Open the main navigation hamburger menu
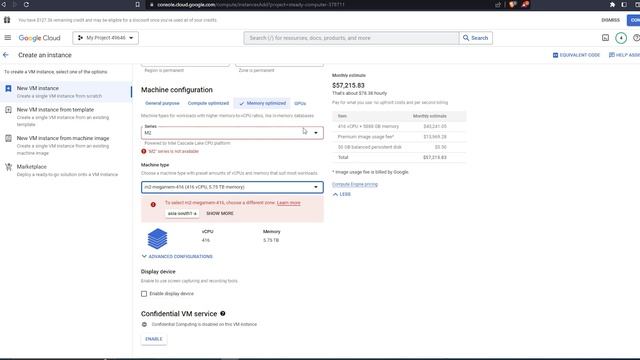The height and width of the screenshot is (360, 640). [8, 38]
